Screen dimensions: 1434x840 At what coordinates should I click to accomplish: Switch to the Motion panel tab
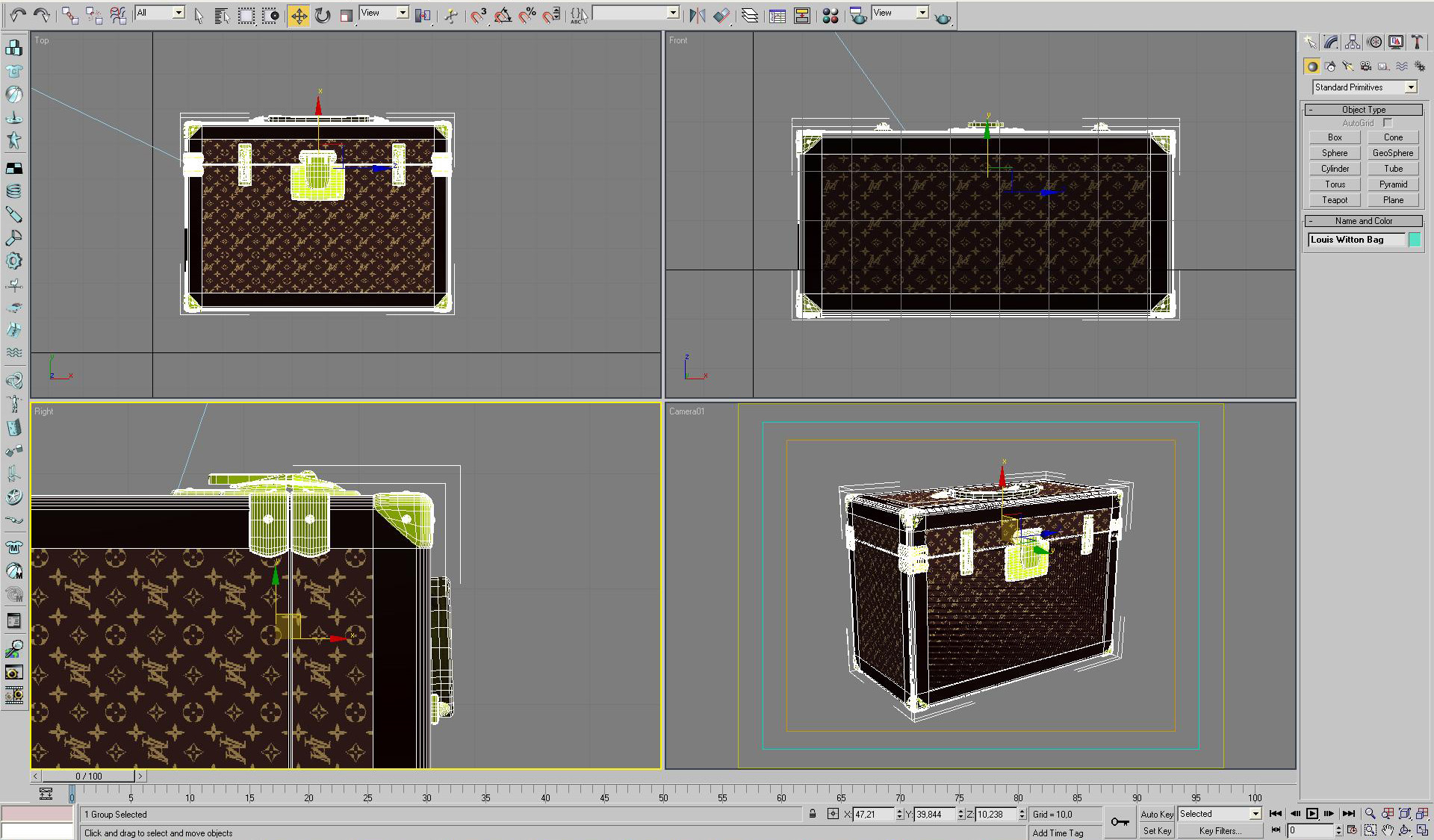pos(1374,43)
